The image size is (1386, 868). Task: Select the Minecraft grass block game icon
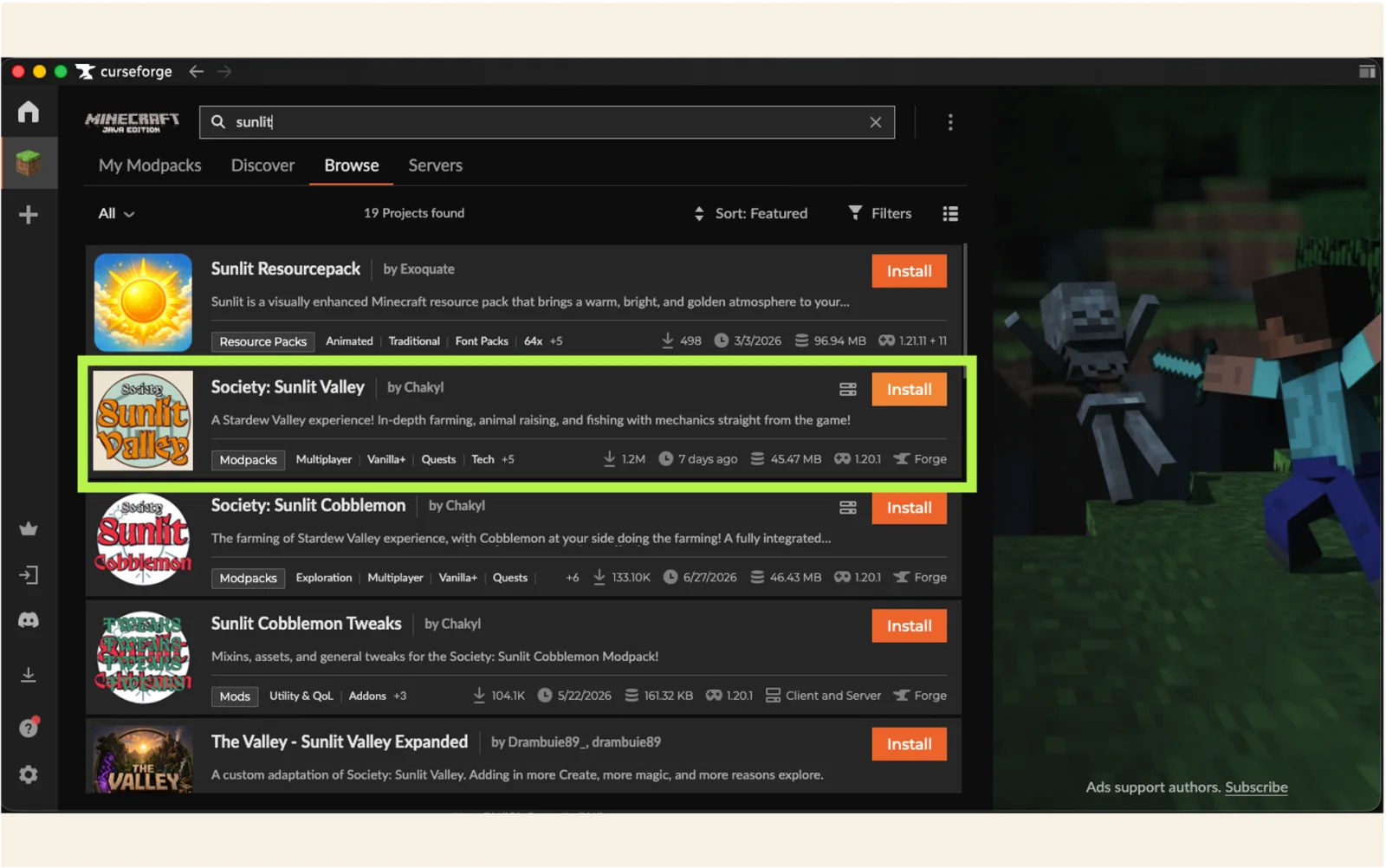click(x=29, y=162)
